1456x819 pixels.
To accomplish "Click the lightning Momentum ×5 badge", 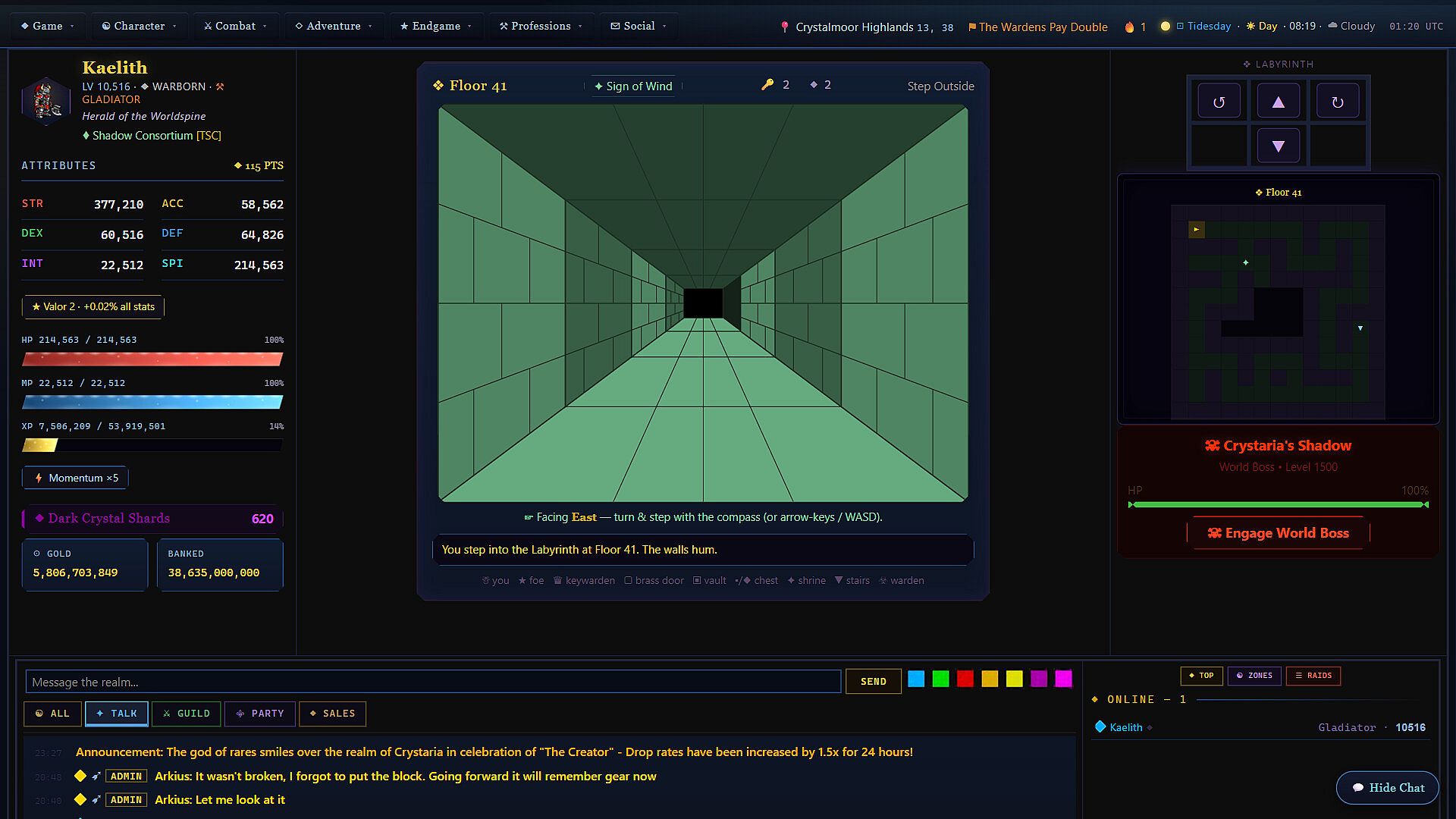I will point(75,478).
